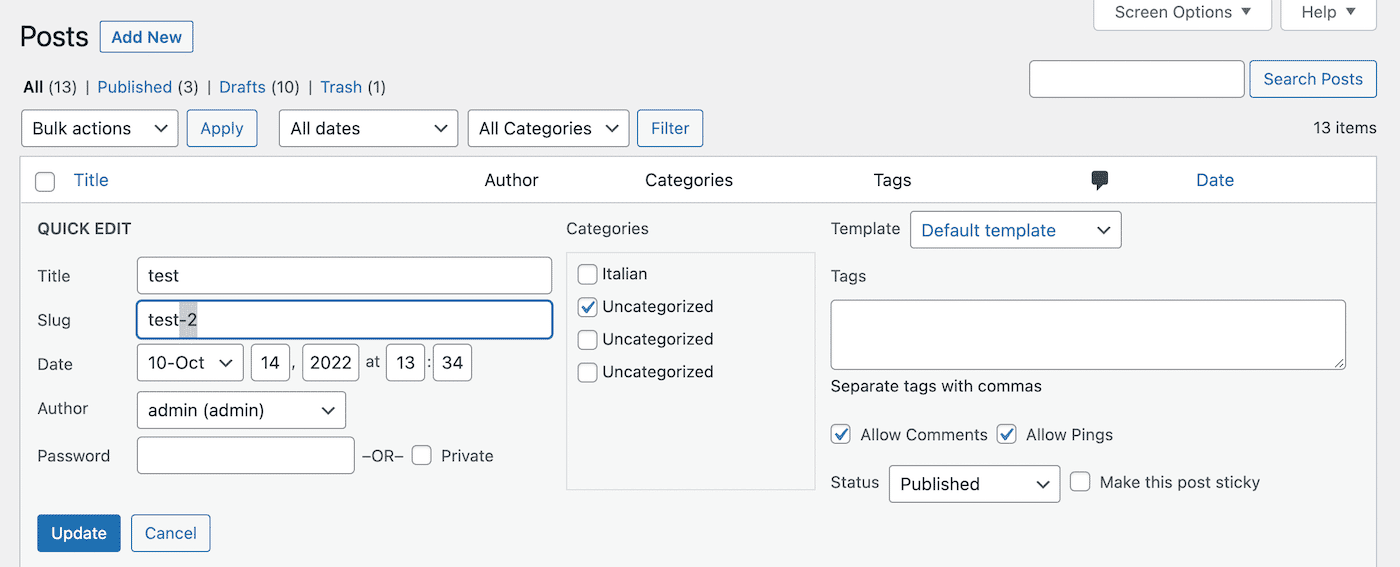Screen dimensions: 1400x567
Task: Check the Italian category checkbox
Action: coord(588,274)
